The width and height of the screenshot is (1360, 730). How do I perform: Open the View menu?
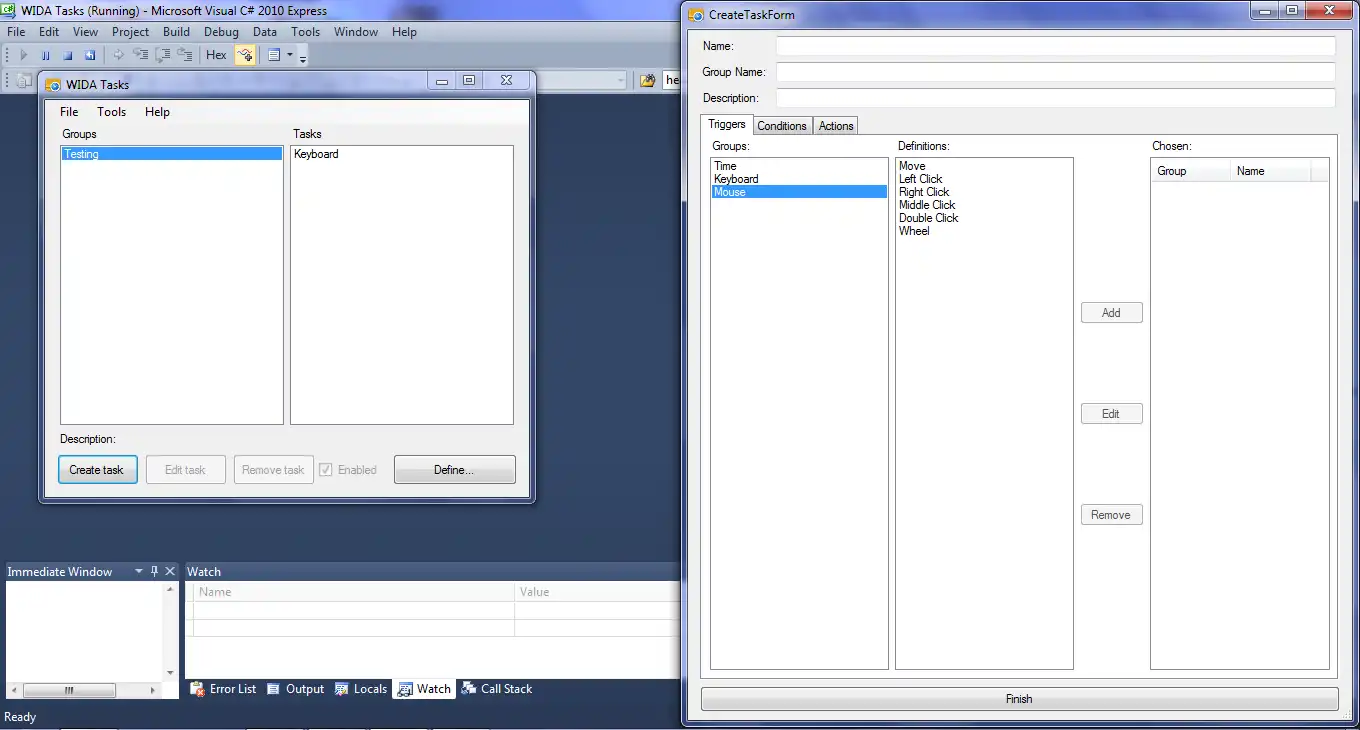point(85,32)
